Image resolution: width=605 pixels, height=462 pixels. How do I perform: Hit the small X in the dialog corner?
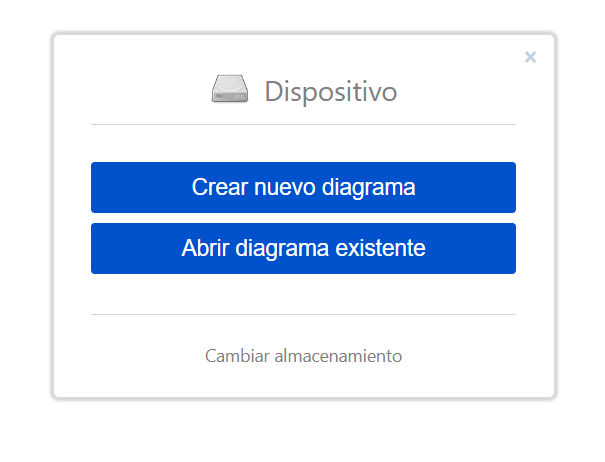tap(530, 57)
